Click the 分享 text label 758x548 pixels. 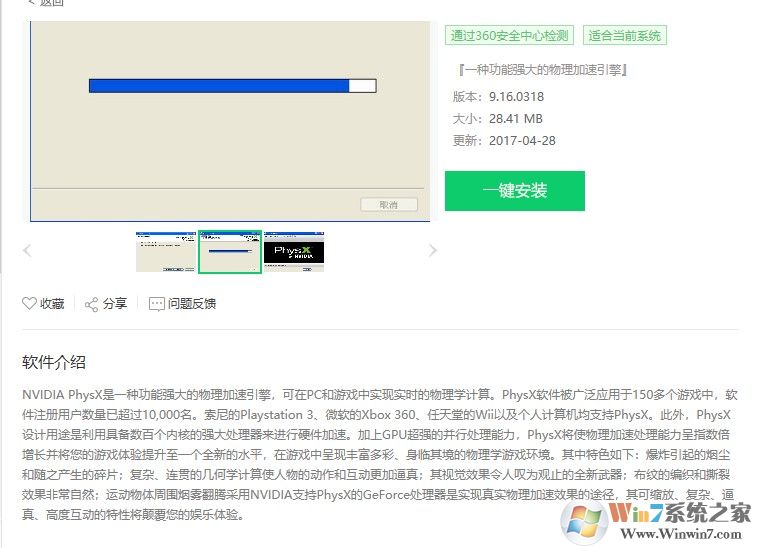115,303
